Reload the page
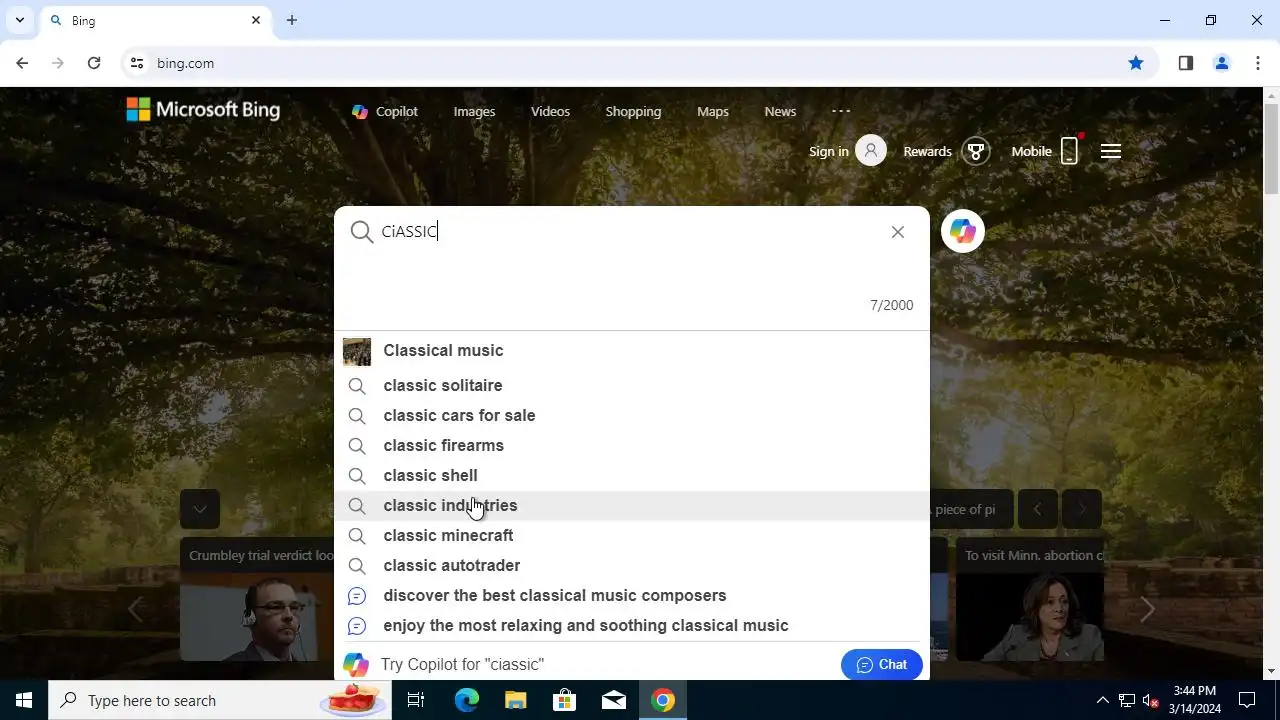 [94, 63]
